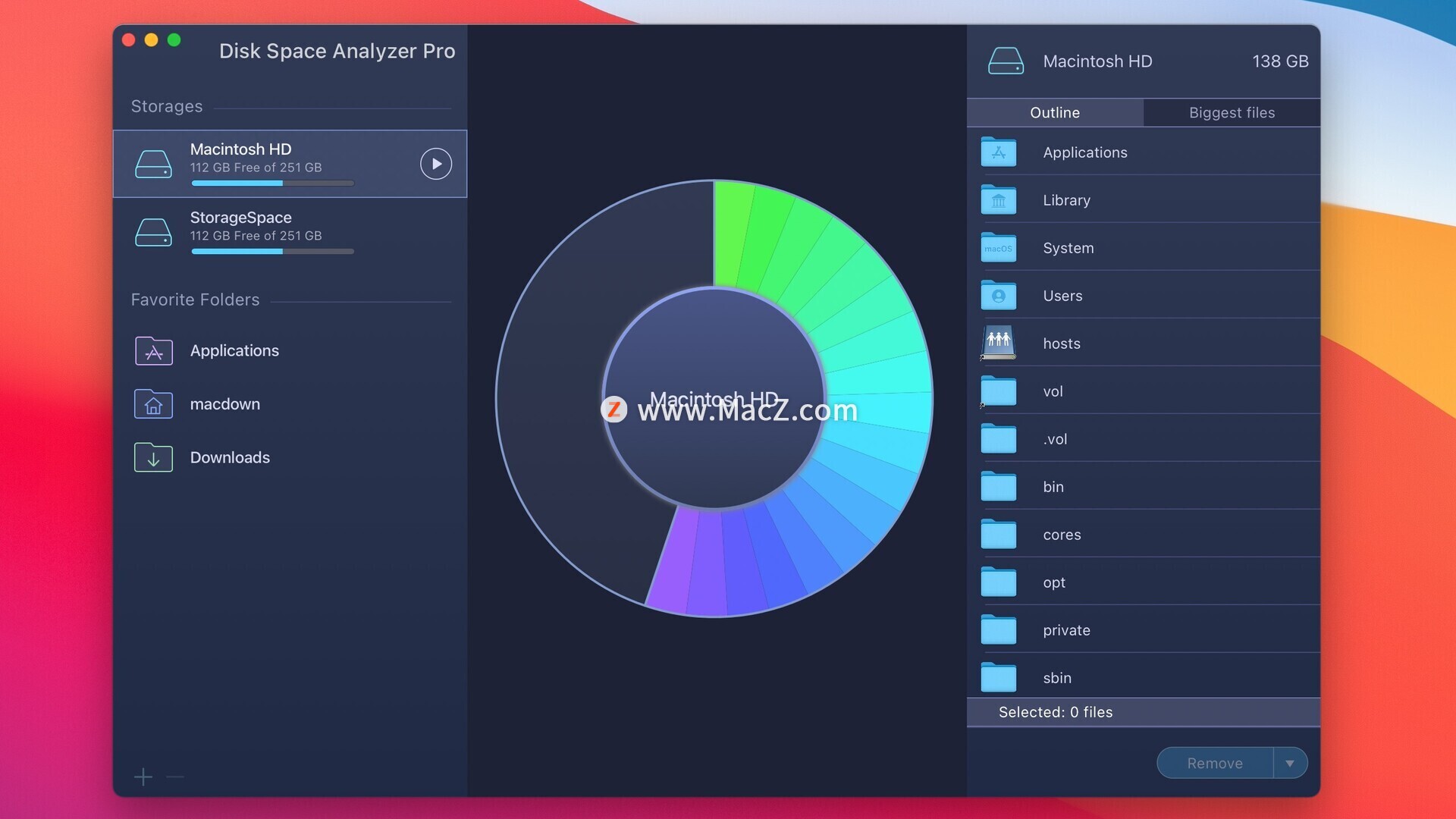Click Applications folder icon in outline
The height and width of the screenshot is (819, 1456).
coord(998,152)
